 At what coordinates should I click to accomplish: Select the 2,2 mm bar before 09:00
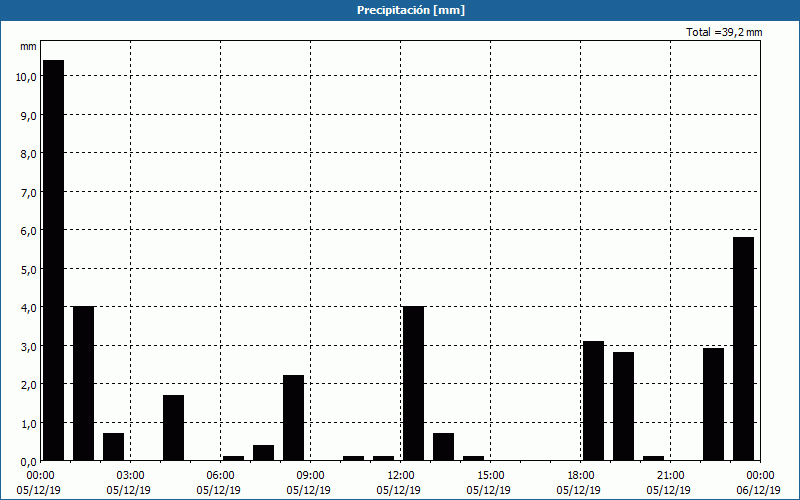coord(293,418)
